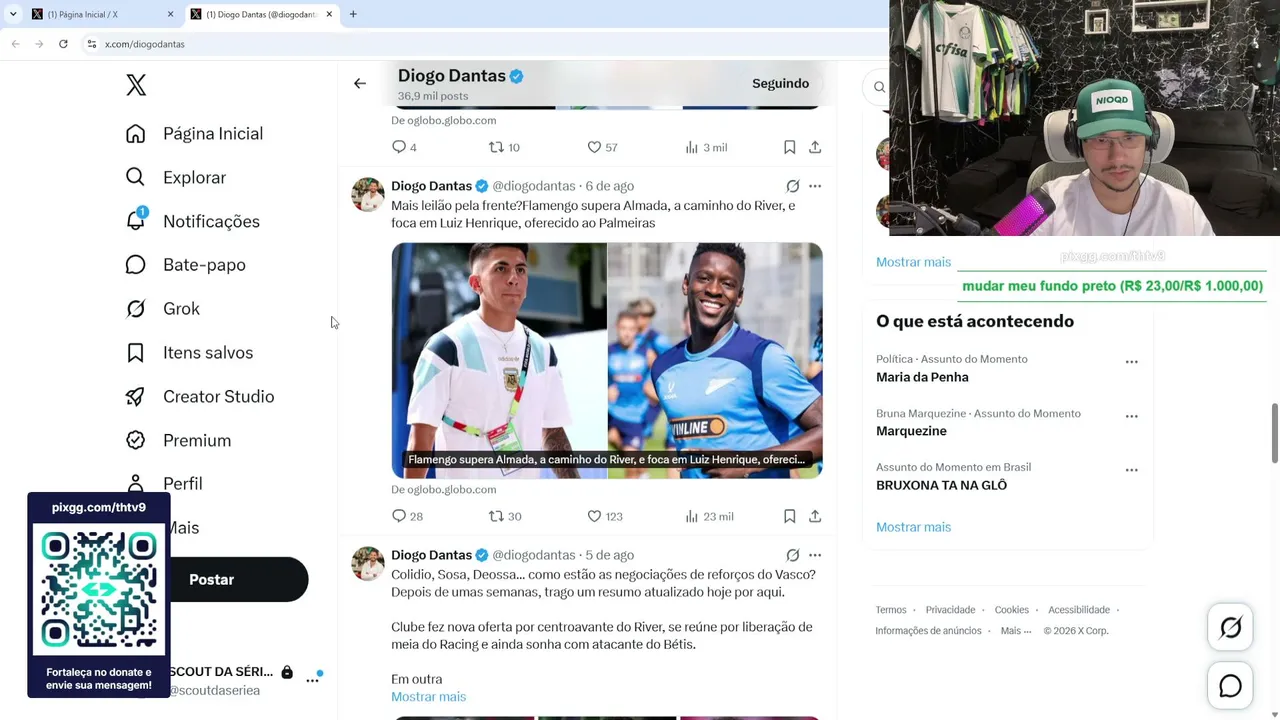Open more options for the Flamengo Almada post
This screenshot has width=1280, height=720.
pyautogui.click(x=815, y=186)
